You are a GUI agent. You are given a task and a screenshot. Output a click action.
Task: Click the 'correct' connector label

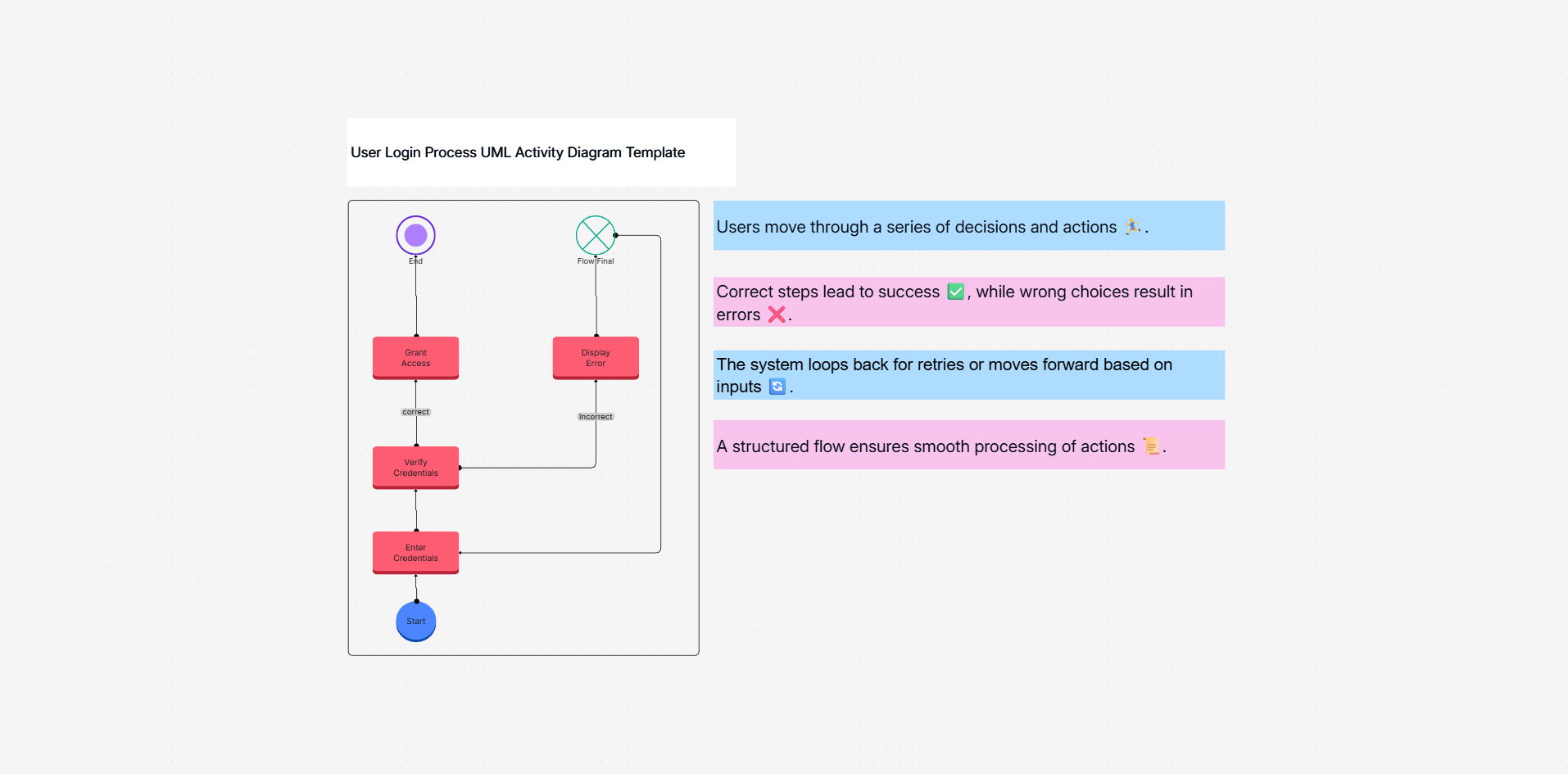point(415,412)
